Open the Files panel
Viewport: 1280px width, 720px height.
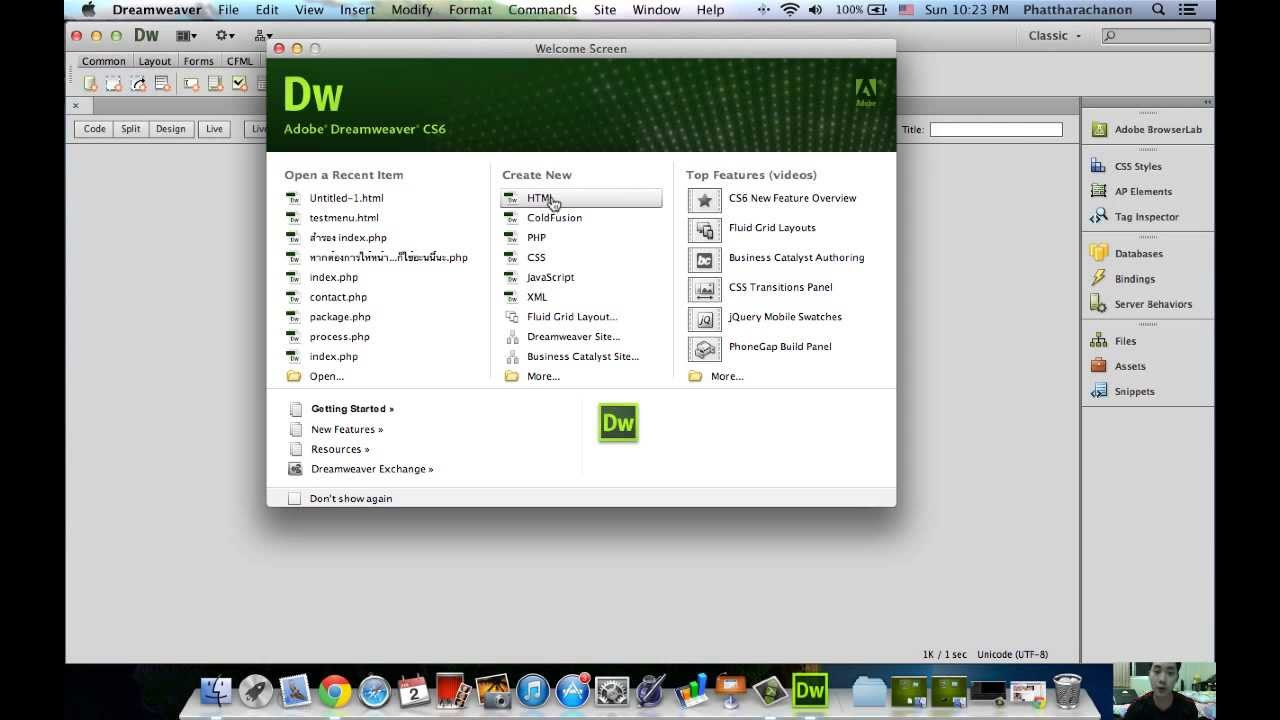pos(1115,341)
